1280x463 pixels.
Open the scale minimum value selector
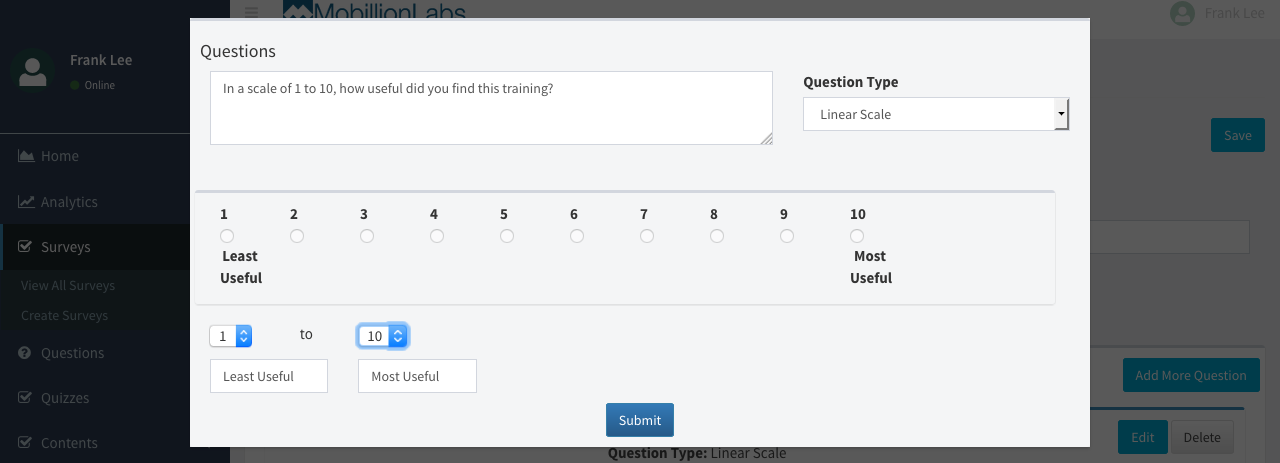click(x=231, y=336)
